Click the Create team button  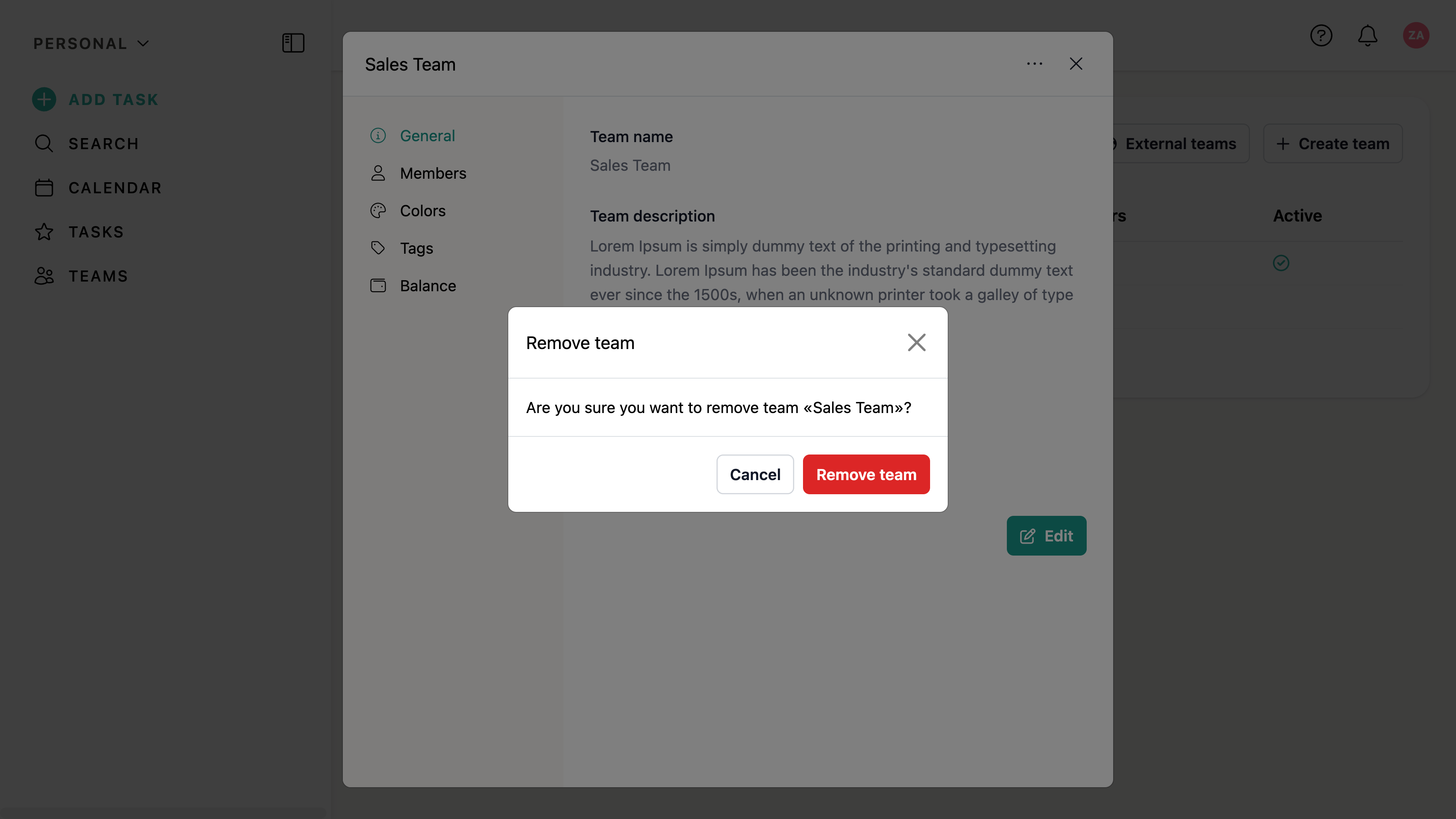pyautogui.click(x=1333, y=143)
